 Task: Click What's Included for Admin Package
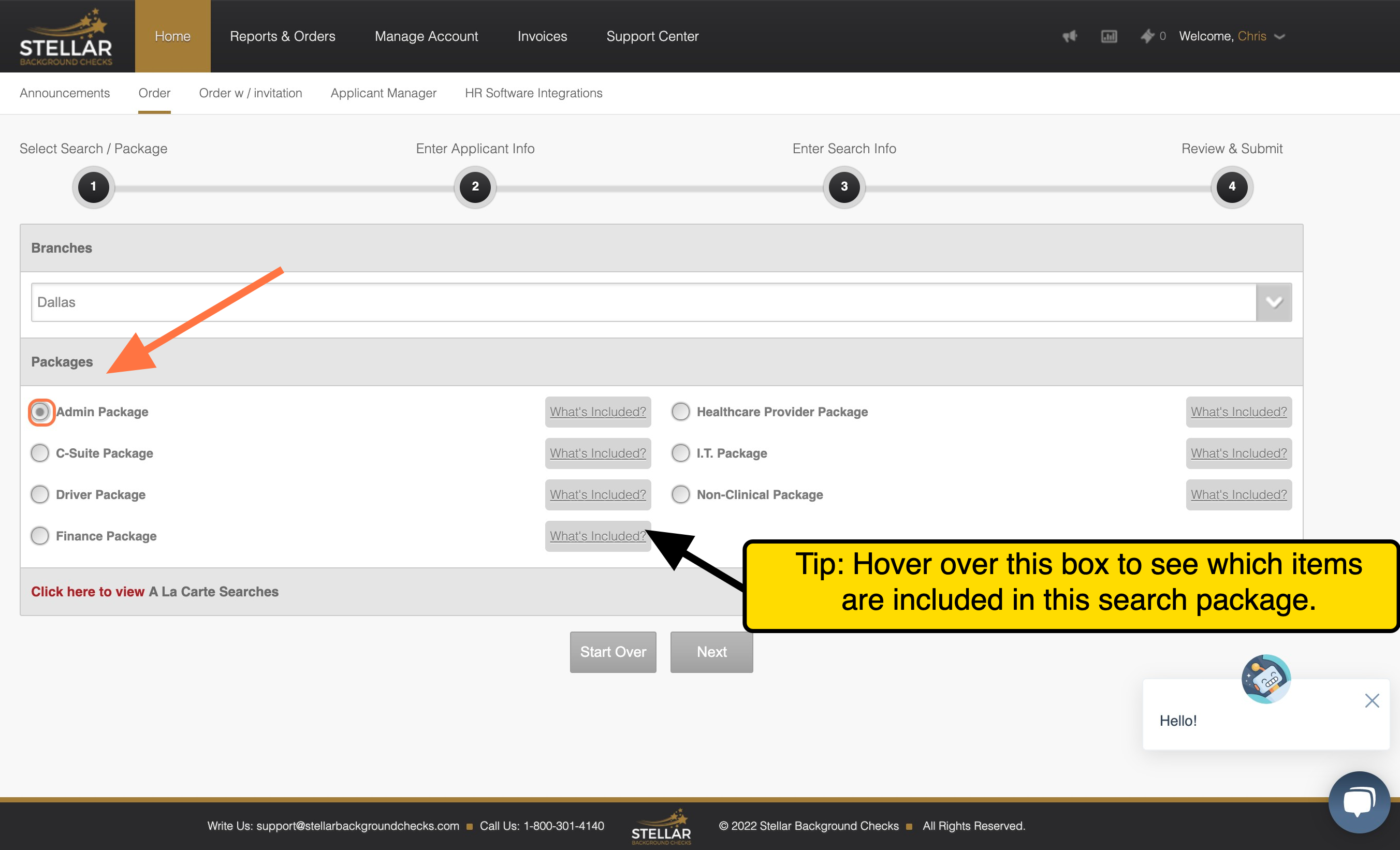coord(597,412)
